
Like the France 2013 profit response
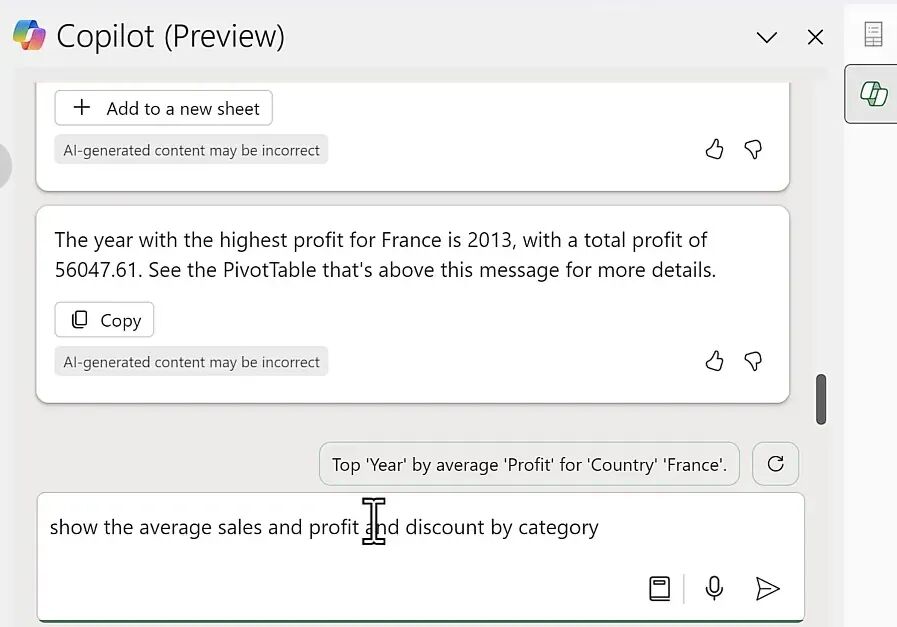tap(714, 361)
